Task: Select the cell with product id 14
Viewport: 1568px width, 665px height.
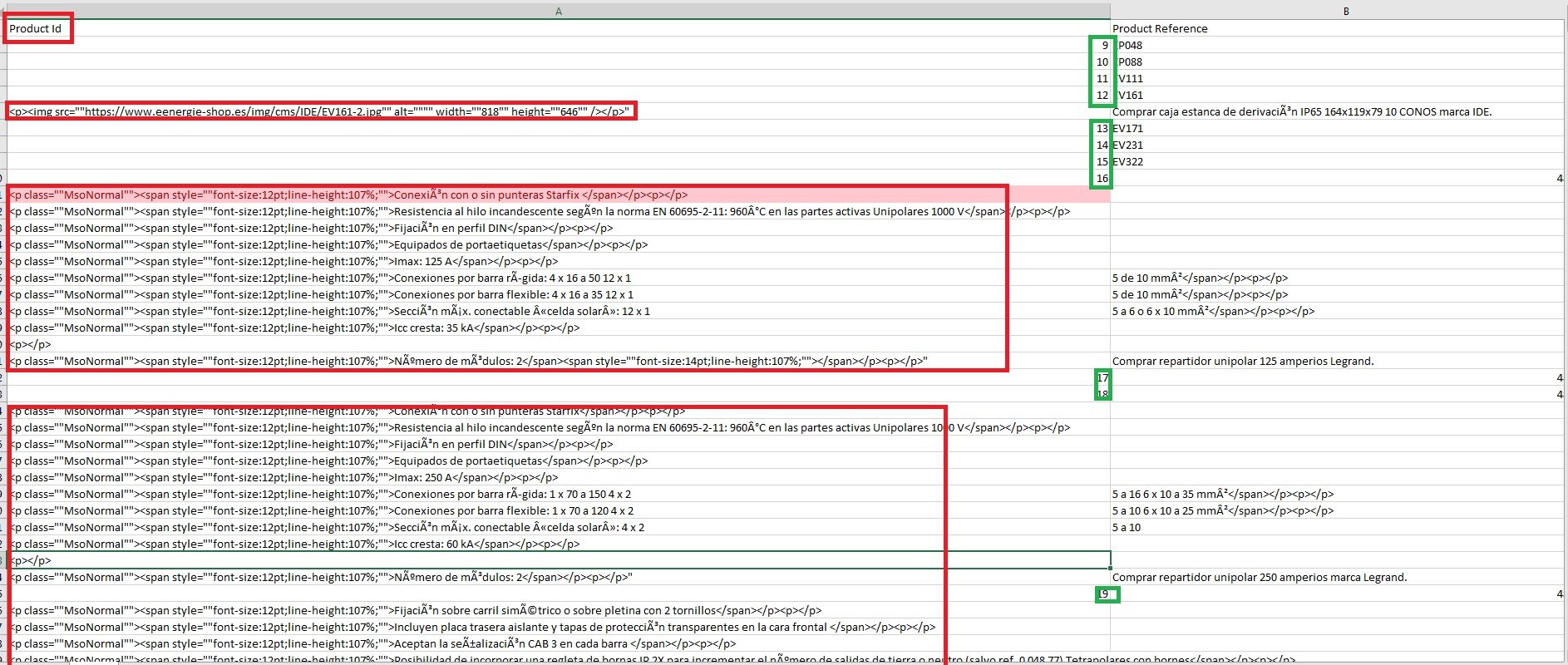Action: 559,145
